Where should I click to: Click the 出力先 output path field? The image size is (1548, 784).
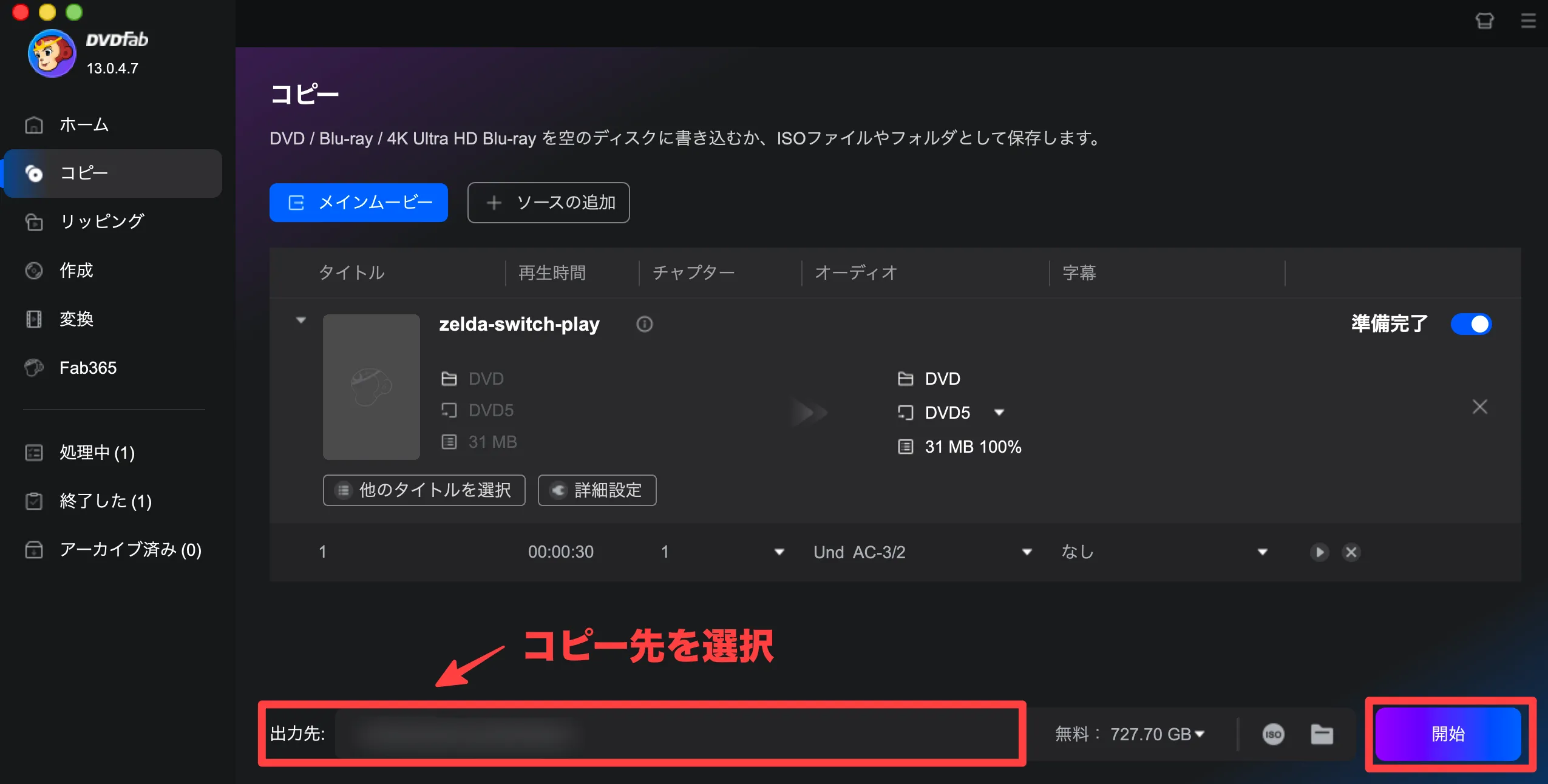668,734
